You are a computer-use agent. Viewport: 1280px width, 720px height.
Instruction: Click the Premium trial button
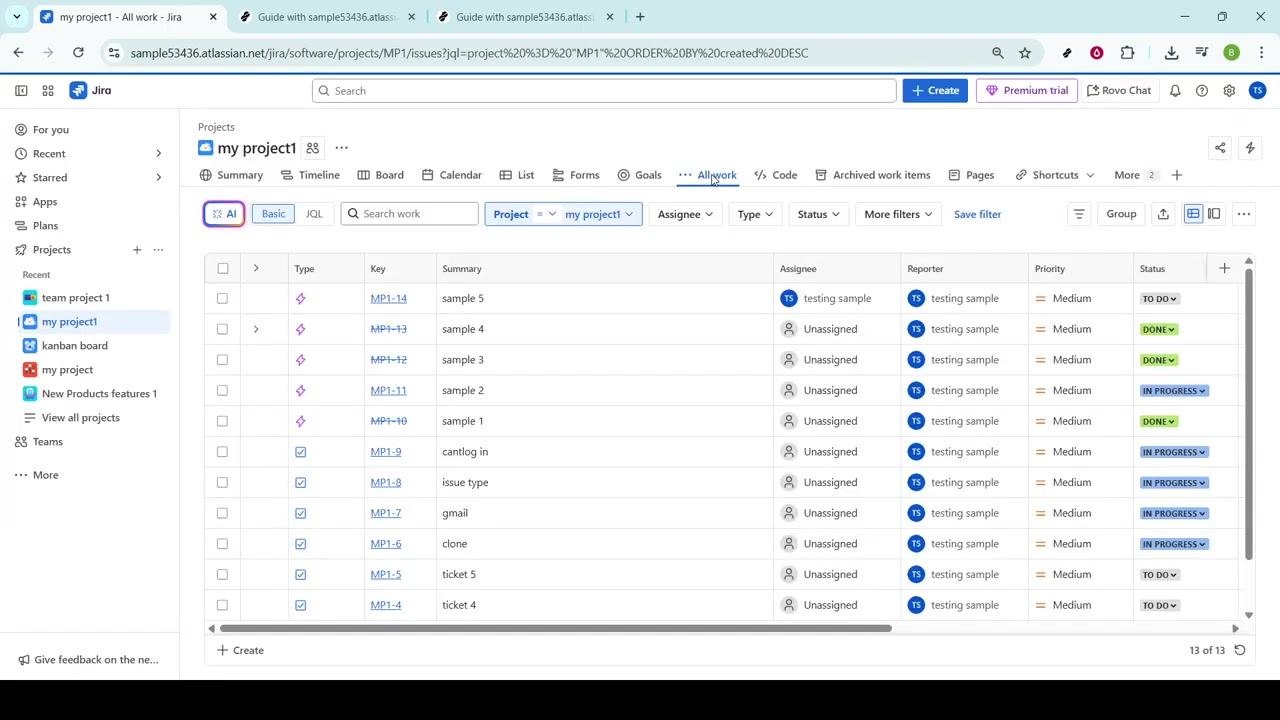pos(1027,90)
